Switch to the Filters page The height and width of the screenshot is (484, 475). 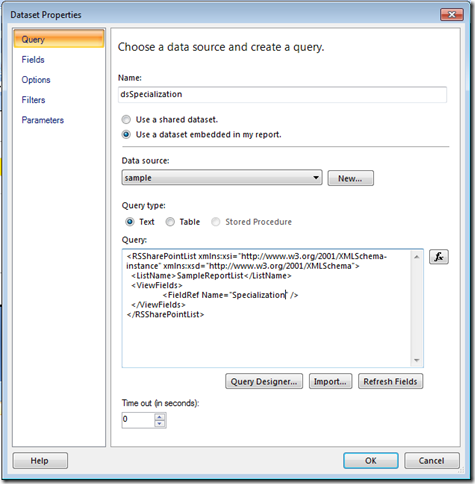point(33,100)
